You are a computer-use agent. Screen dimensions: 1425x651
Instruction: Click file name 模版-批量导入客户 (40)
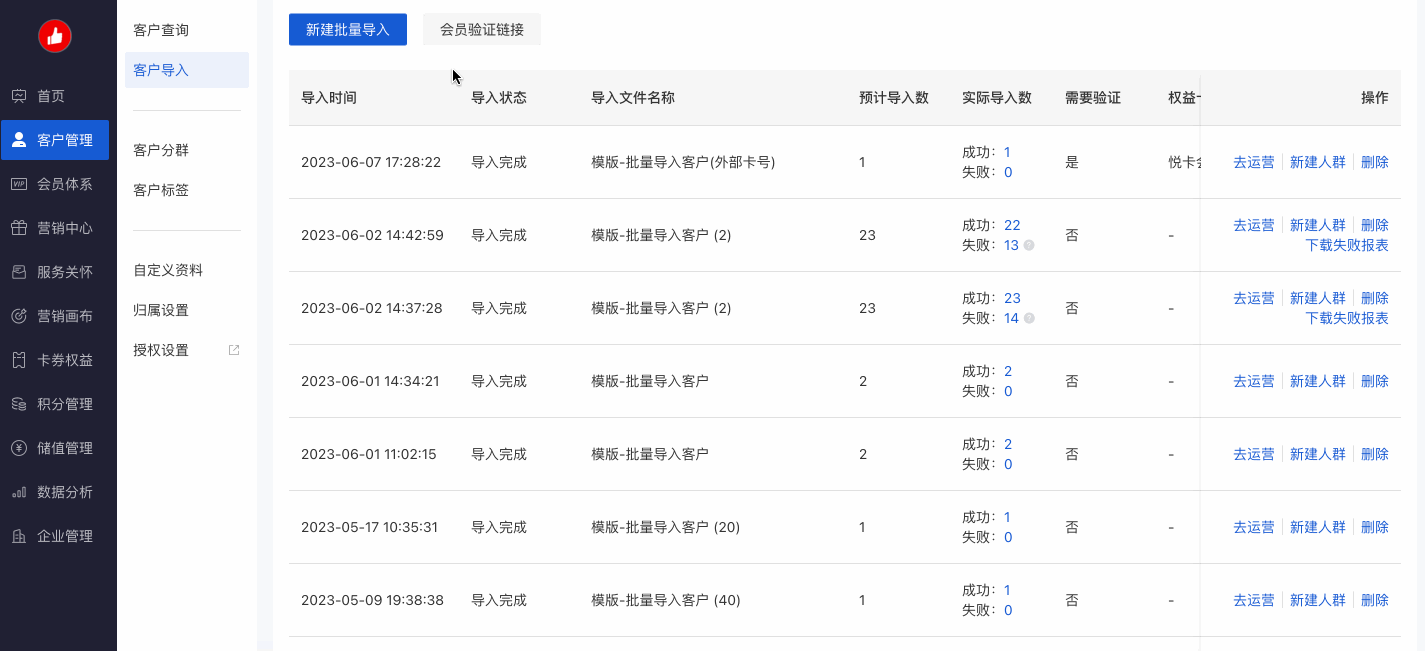[665, 600]
